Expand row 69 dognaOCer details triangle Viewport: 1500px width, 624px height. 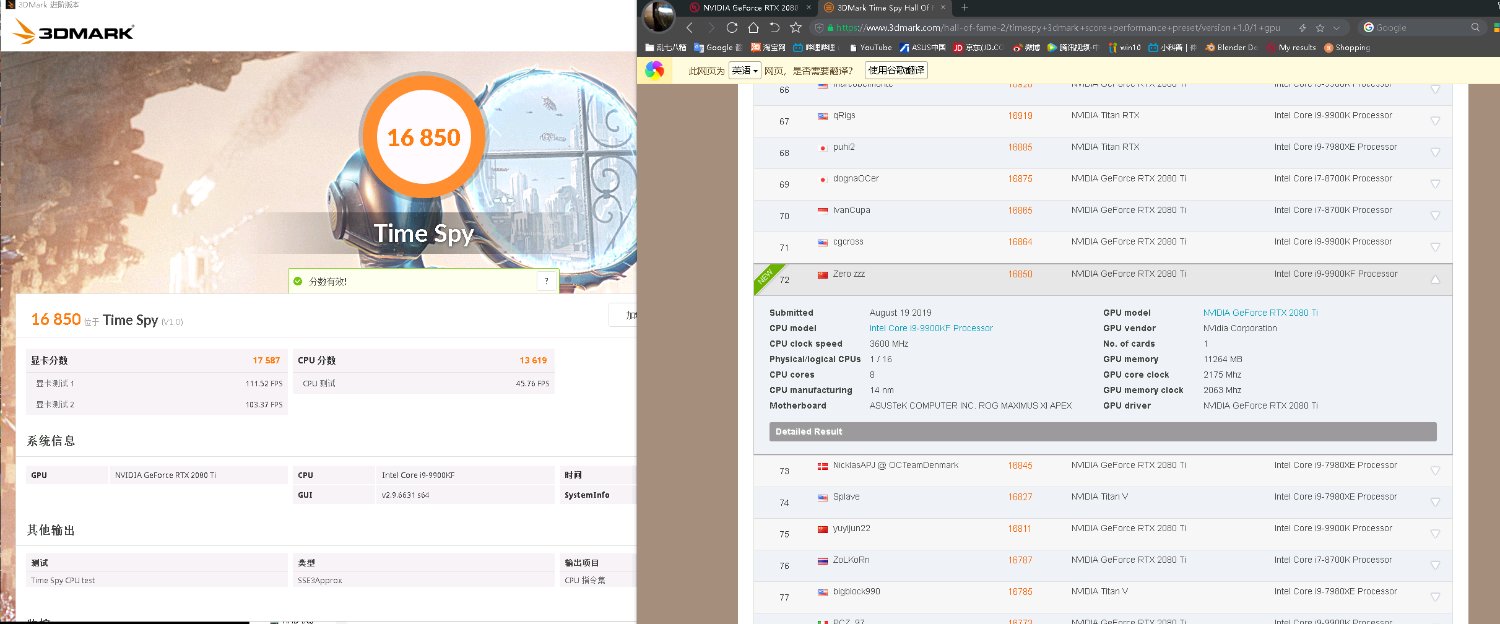point(1435,184)
